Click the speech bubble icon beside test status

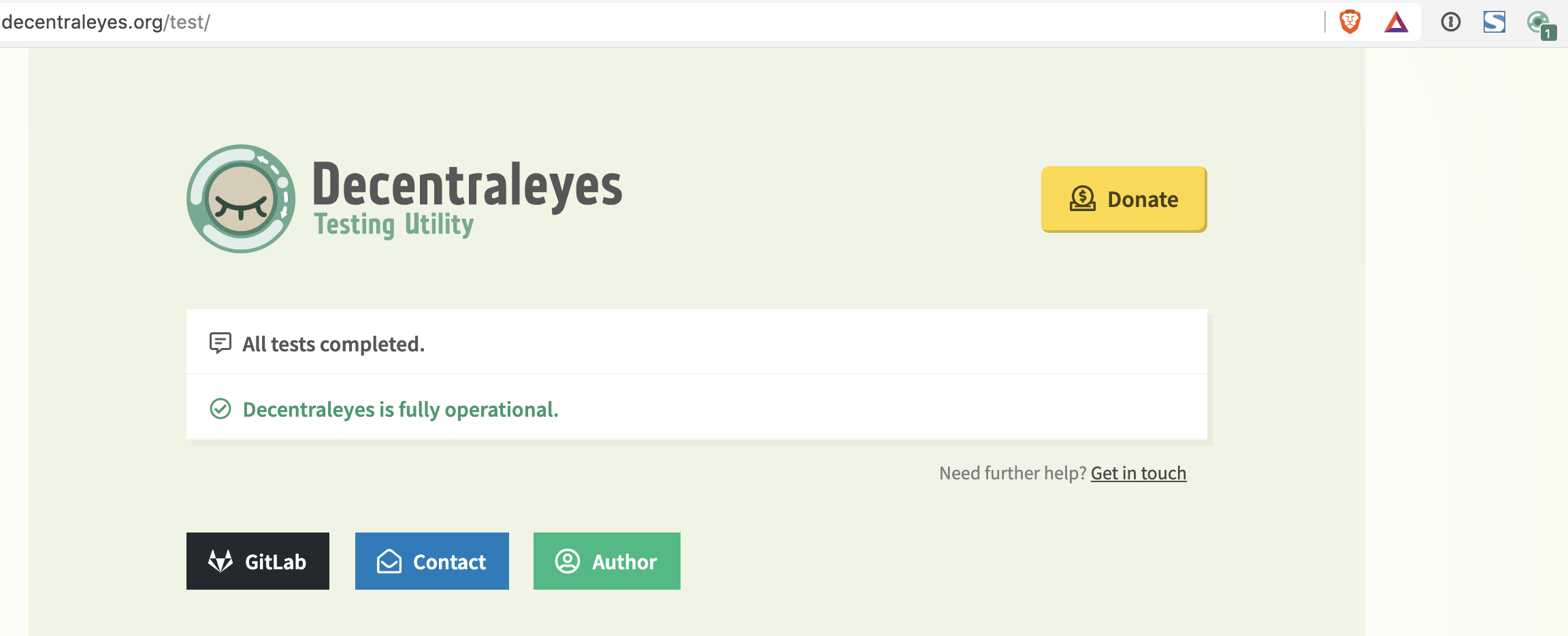coord(220,343)
